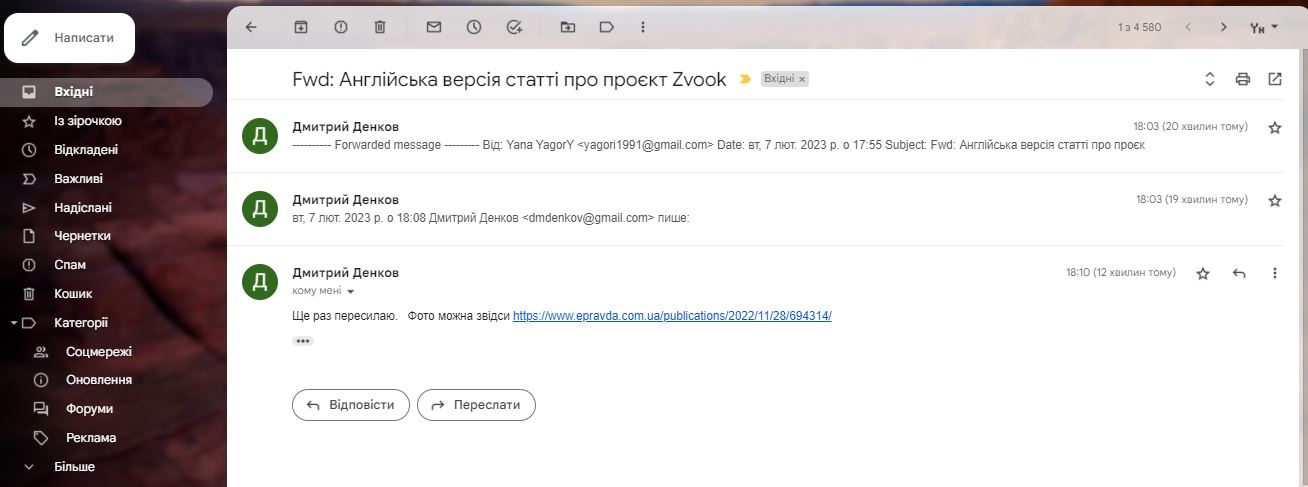Toggle the importance marker beside subject
The width and height of the screenshot is (1308, 487).
click(x=745, y=79)
